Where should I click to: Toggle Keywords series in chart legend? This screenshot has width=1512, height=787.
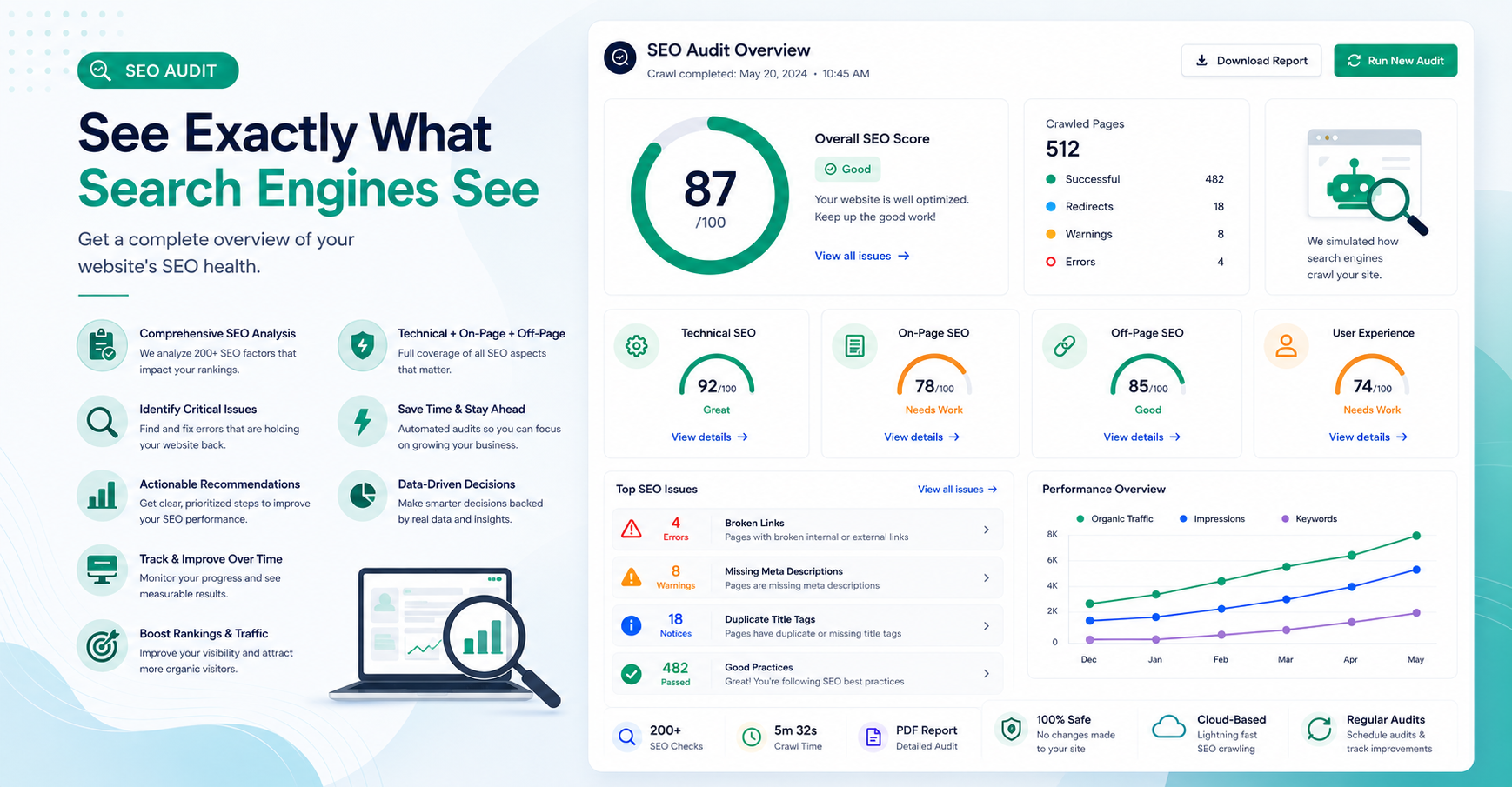[x=1309, y=518]
